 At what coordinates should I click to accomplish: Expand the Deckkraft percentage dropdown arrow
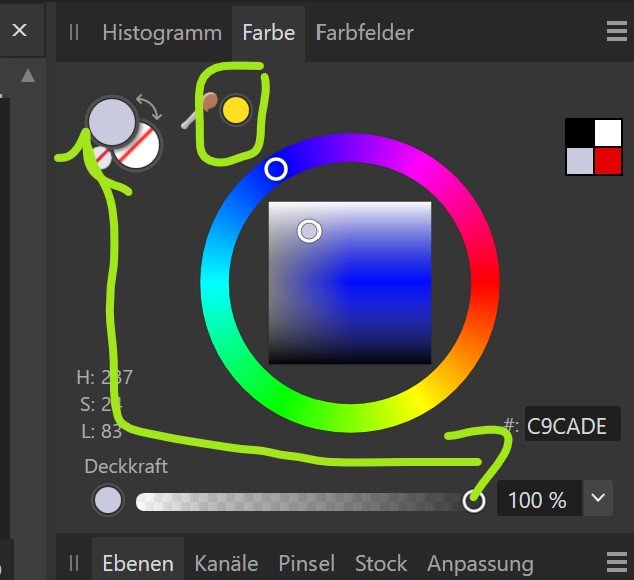(x=598, y=498)
